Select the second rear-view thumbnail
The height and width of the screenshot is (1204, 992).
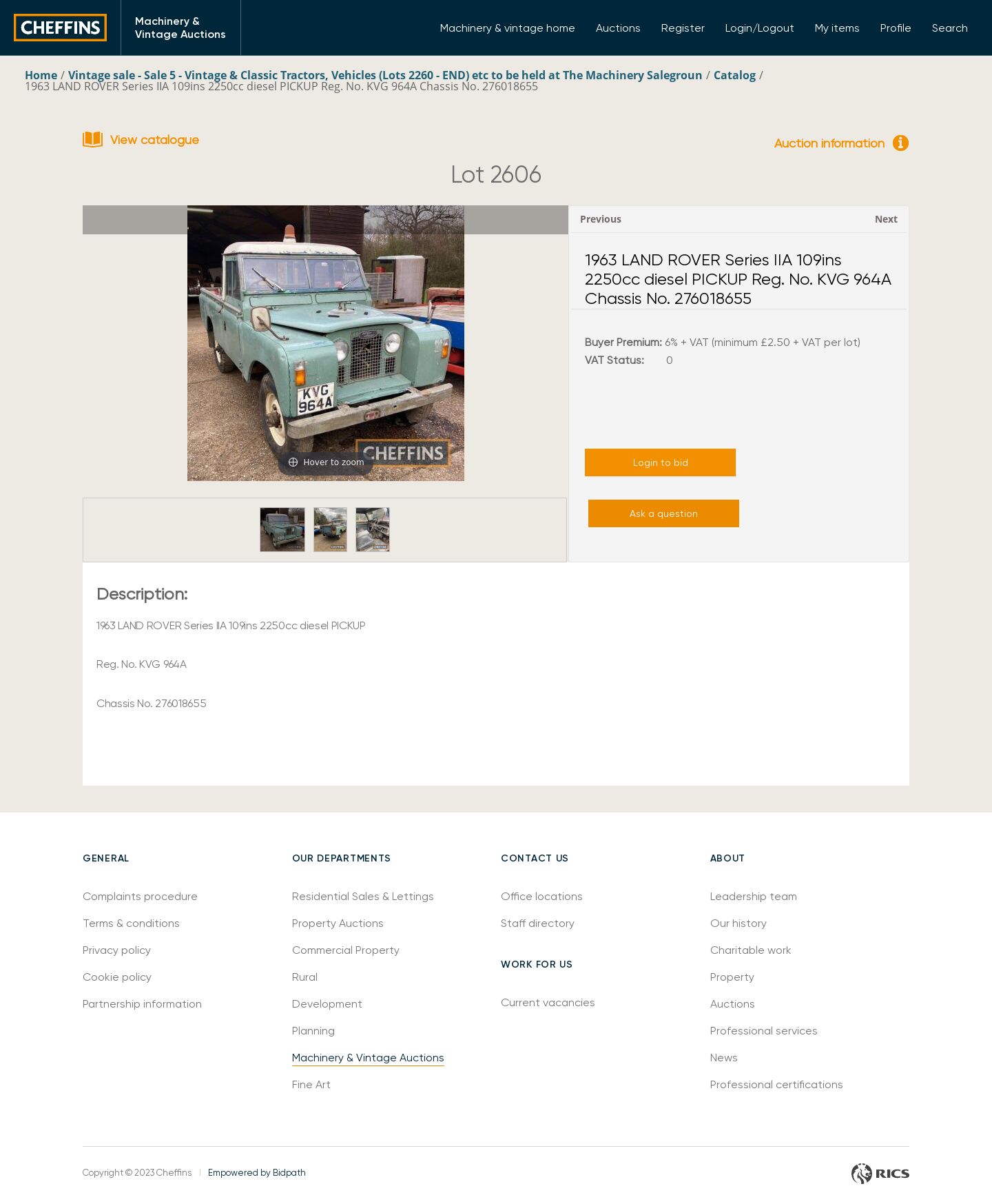coord(330,530)
